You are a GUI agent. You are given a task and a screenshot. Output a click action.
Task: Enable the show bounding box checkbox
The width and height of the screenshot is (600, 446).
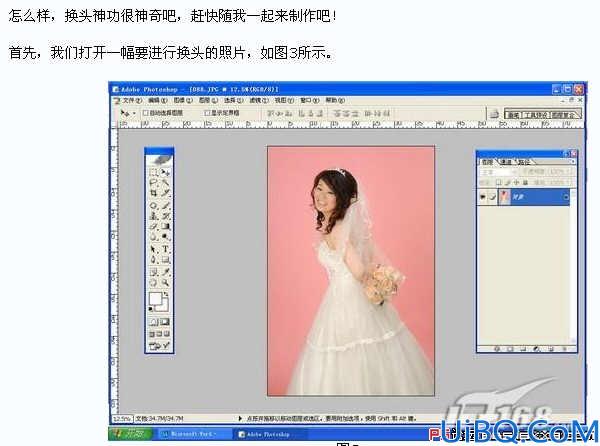(x=207, y=113)
